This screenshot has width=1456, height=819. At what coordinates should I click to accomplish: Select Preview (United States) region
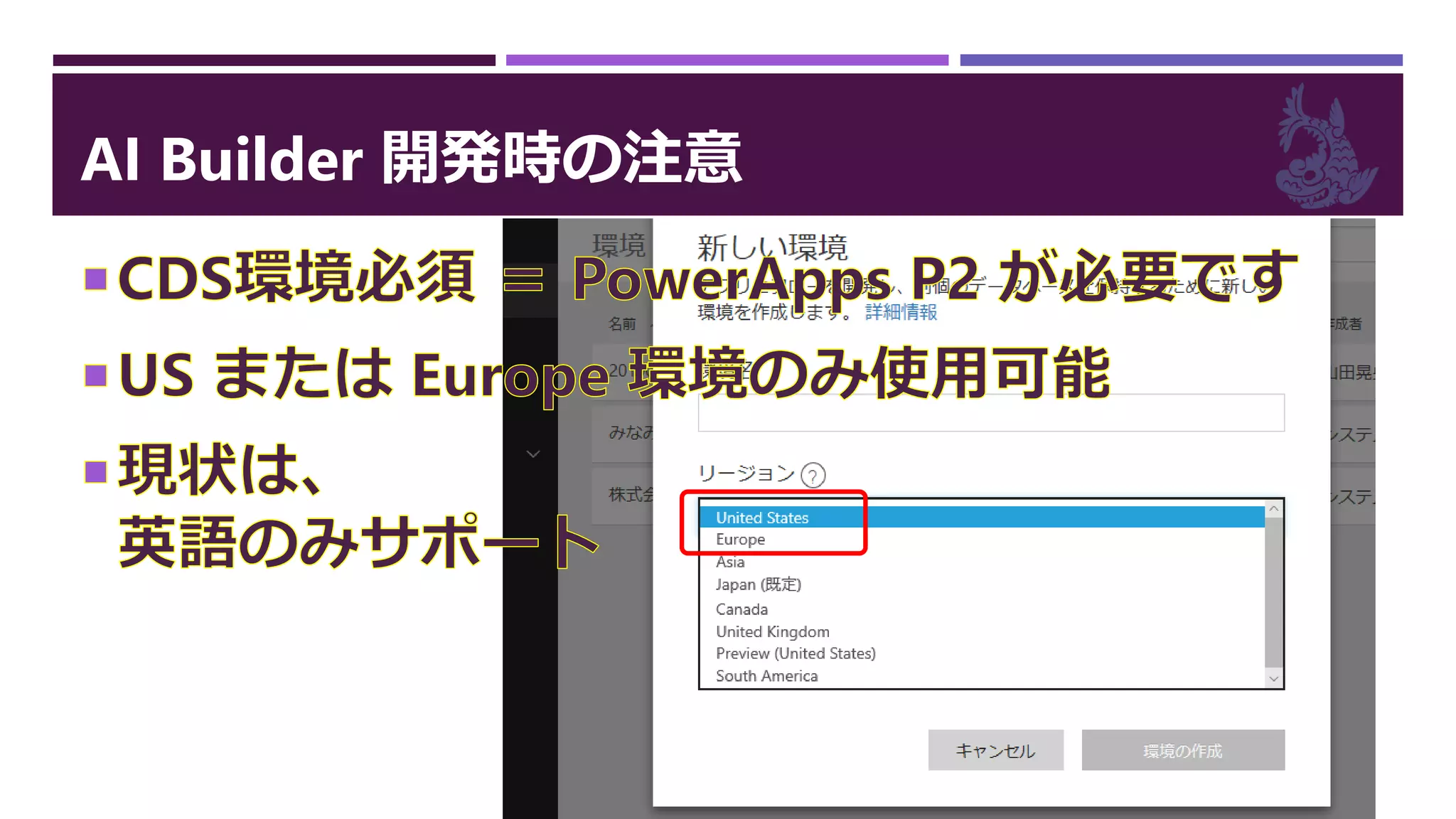click(982, 653)
